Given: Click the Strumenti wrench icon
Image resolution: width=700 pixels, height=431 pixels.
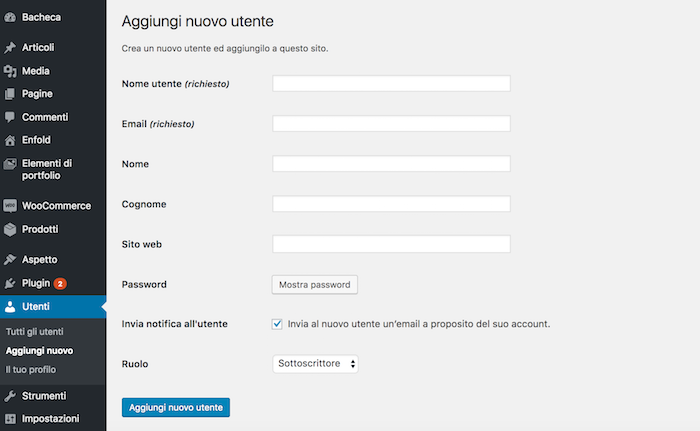Looking at the screenshot, I should pos(10,396).
